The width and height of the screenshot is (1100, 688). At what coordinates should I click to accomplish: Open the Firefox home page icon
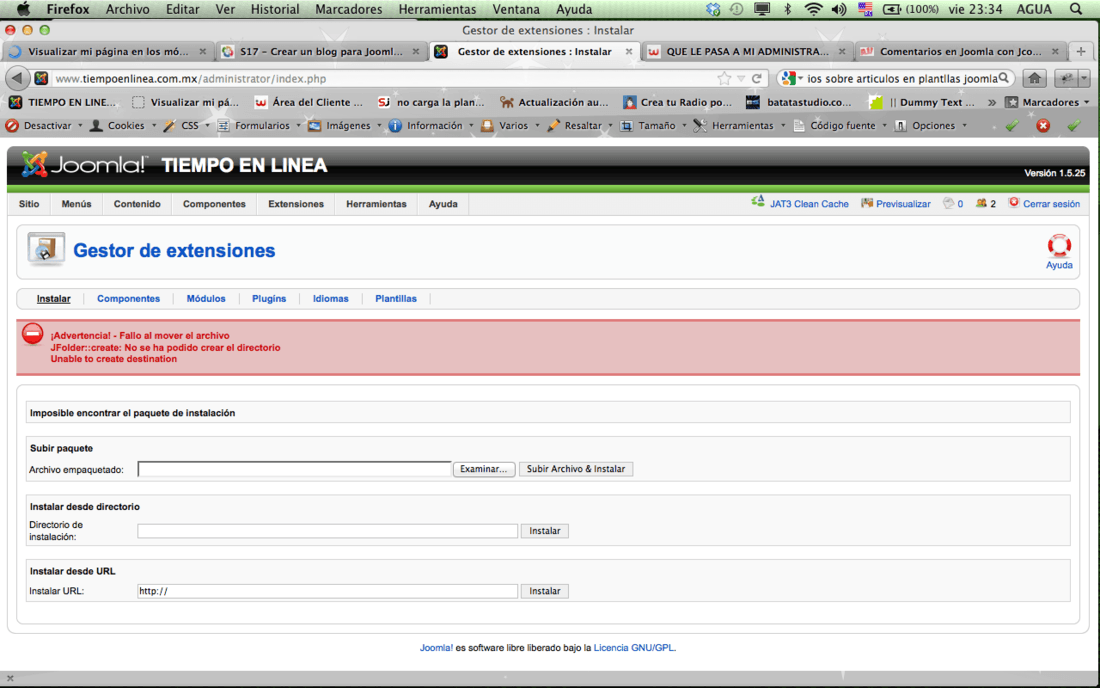coord(1035,79)
